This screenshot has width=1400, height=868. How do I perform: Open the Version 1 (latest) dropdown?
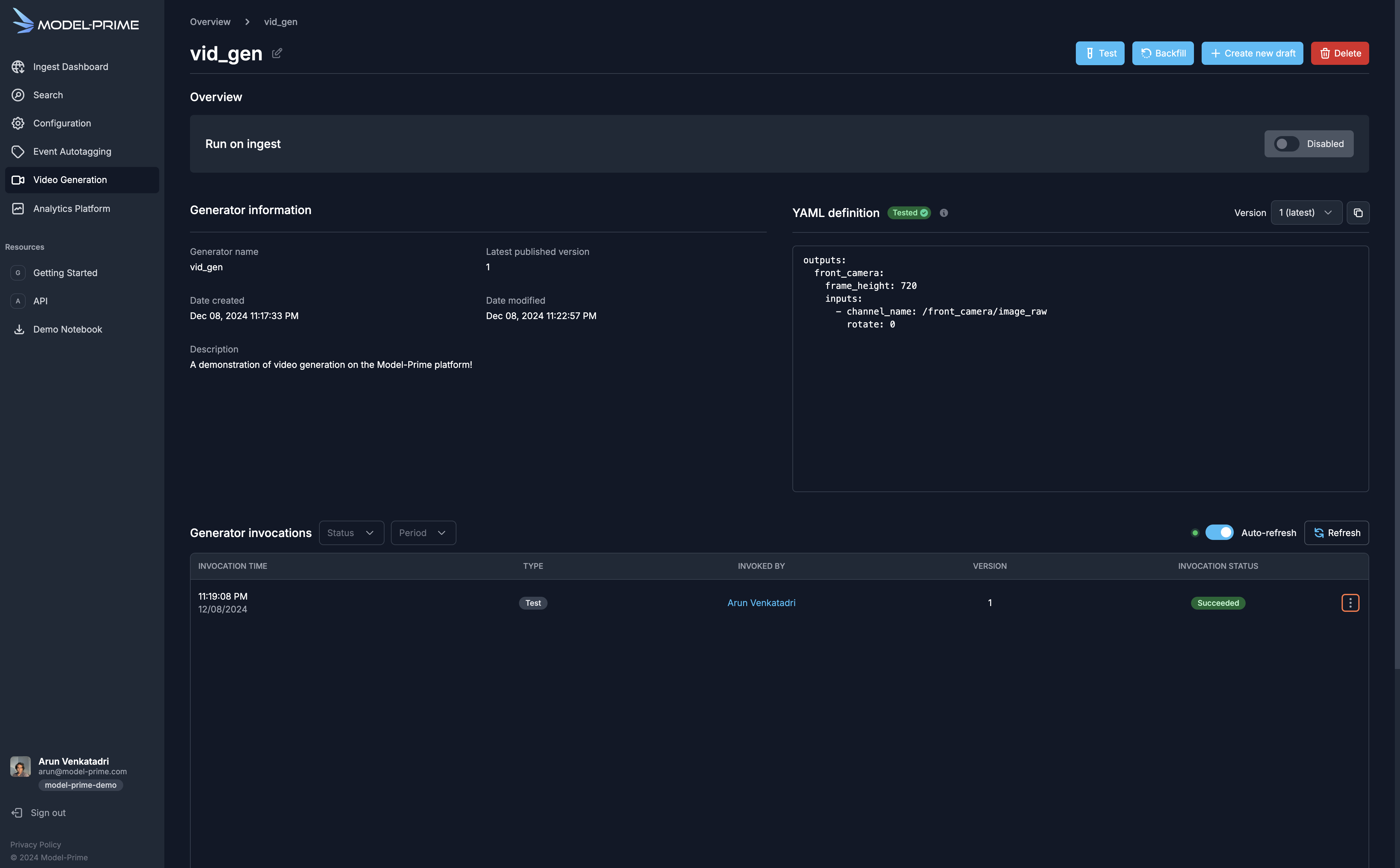click(1306, 213)
